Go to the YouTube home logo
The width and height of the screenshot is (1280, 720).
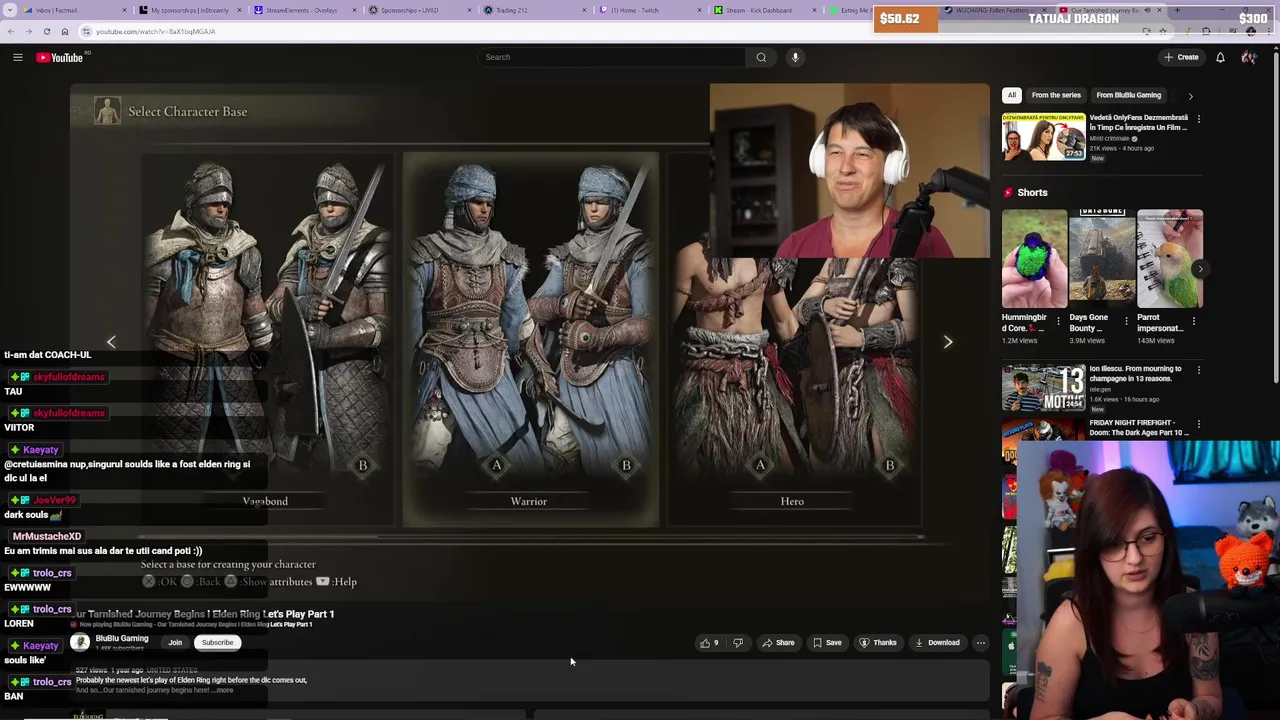[60, 57]
